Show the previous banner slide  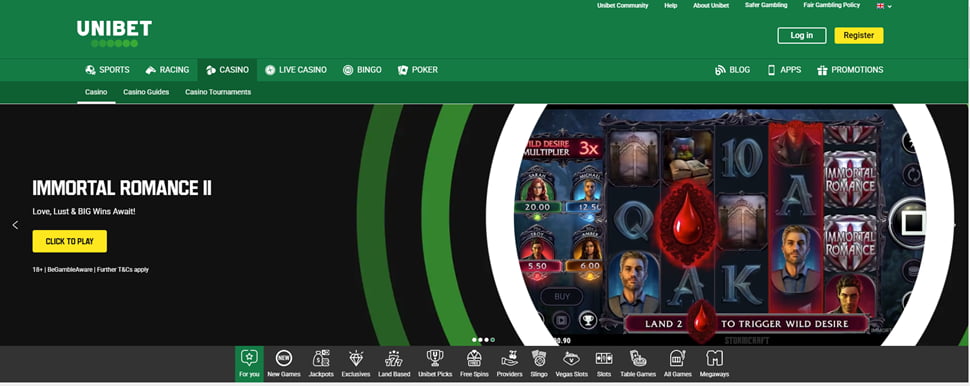[x=15, y=225]
